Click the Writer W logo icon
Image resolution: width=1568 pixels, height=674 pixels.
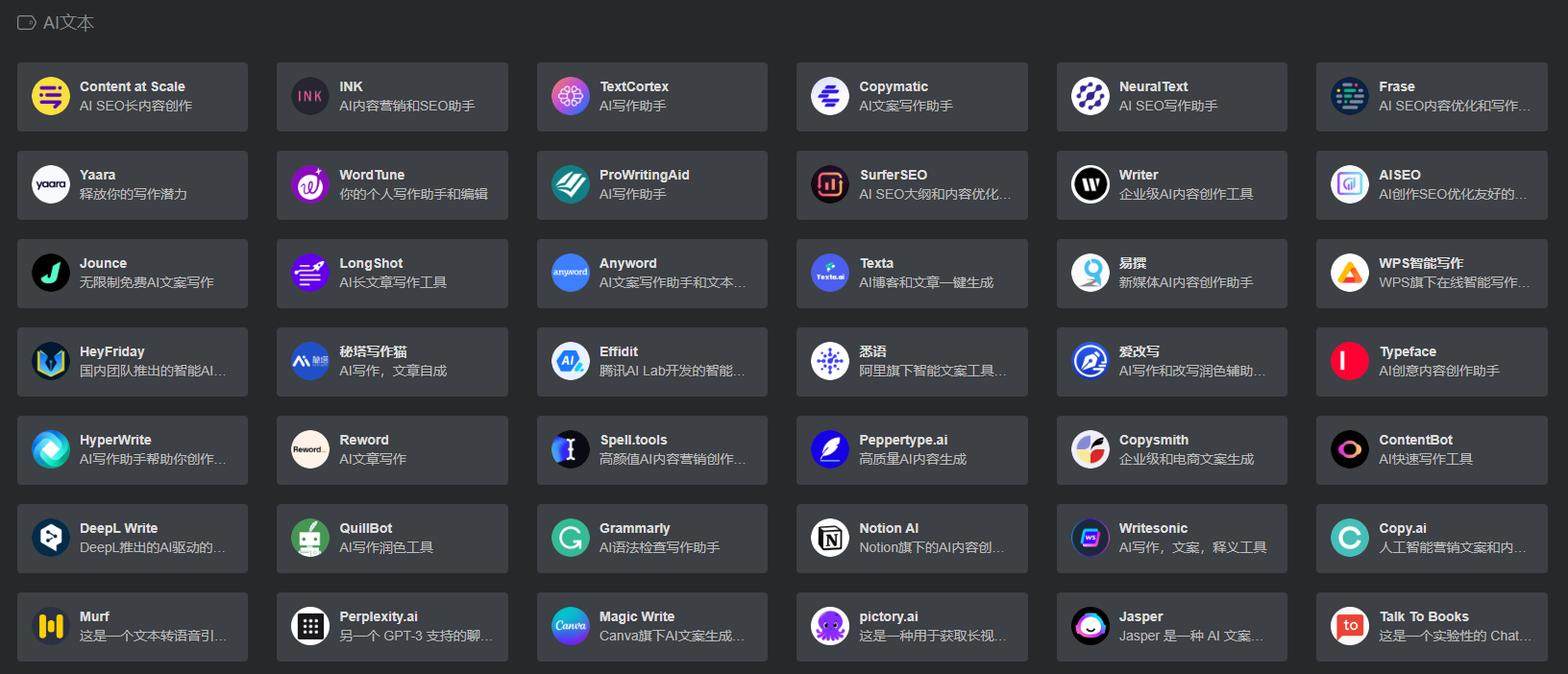1090,185
